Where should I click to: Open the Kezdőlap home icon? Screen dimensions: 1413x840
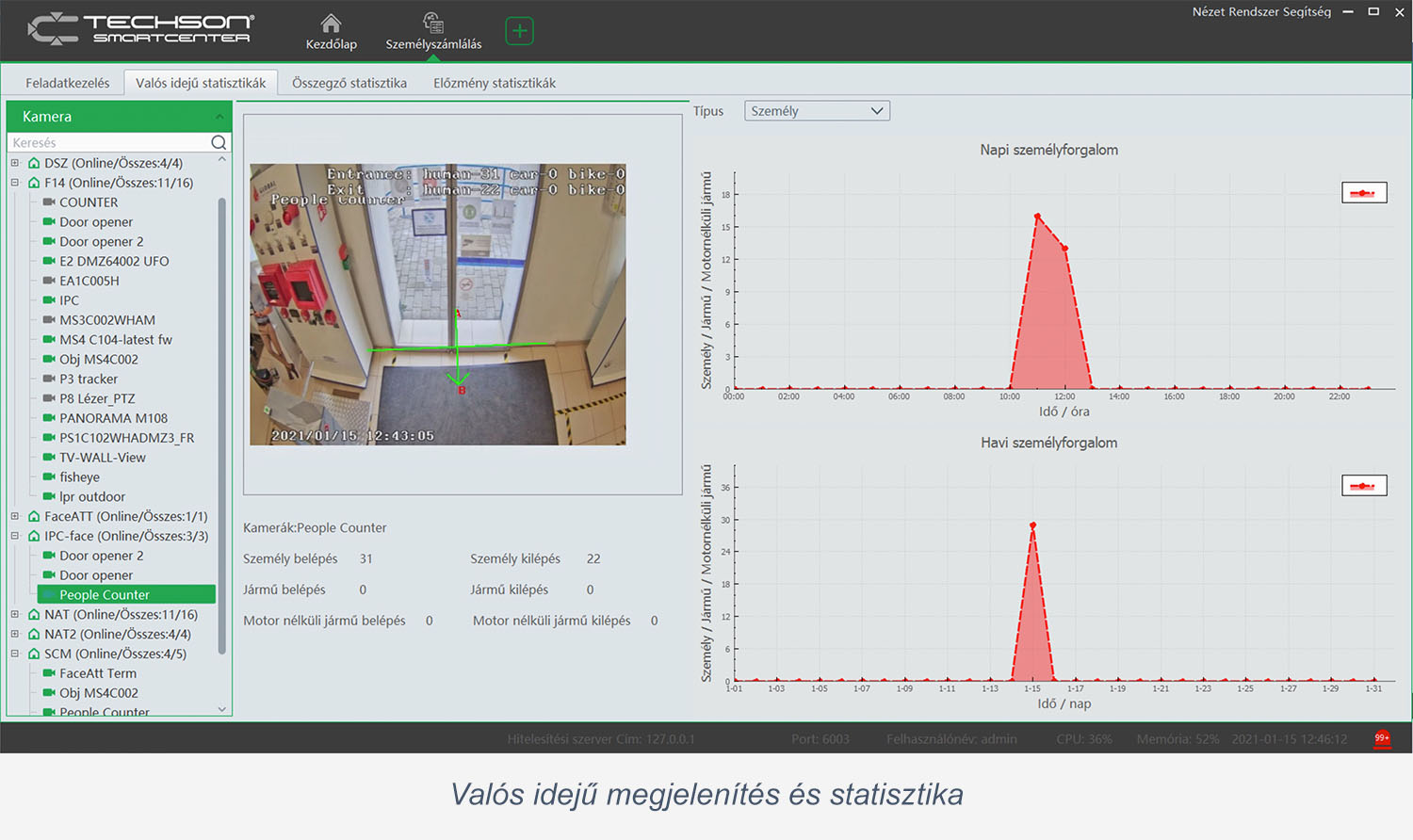pos(331,24)
